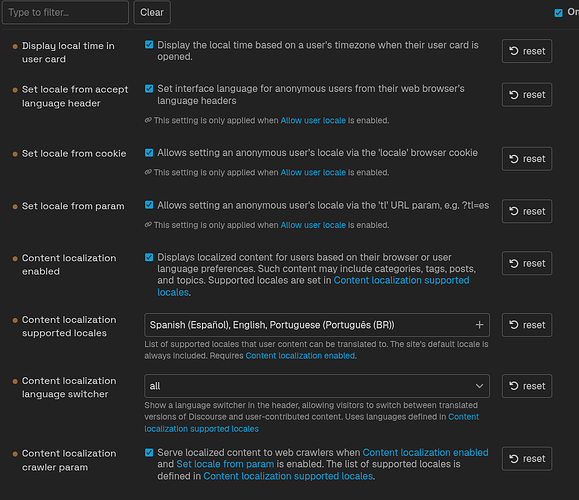Reset Display local time in user card
This screenshot has width=579, height=500.
click(x=527, y=51)
